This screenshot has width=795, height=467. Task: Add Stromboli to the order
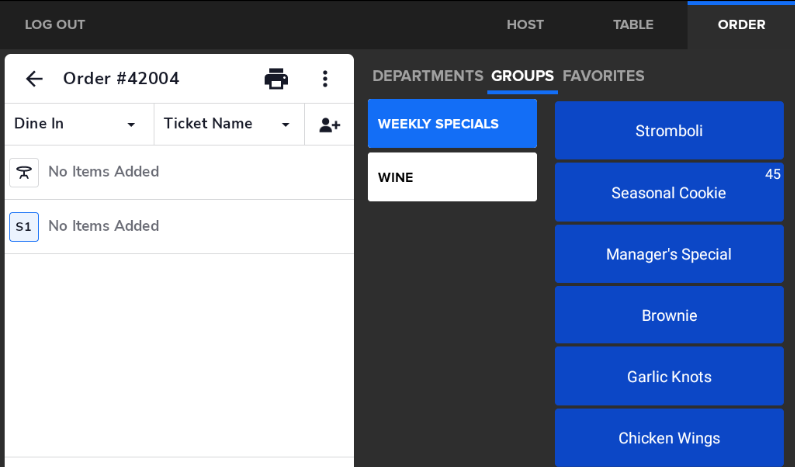point(669,131)
